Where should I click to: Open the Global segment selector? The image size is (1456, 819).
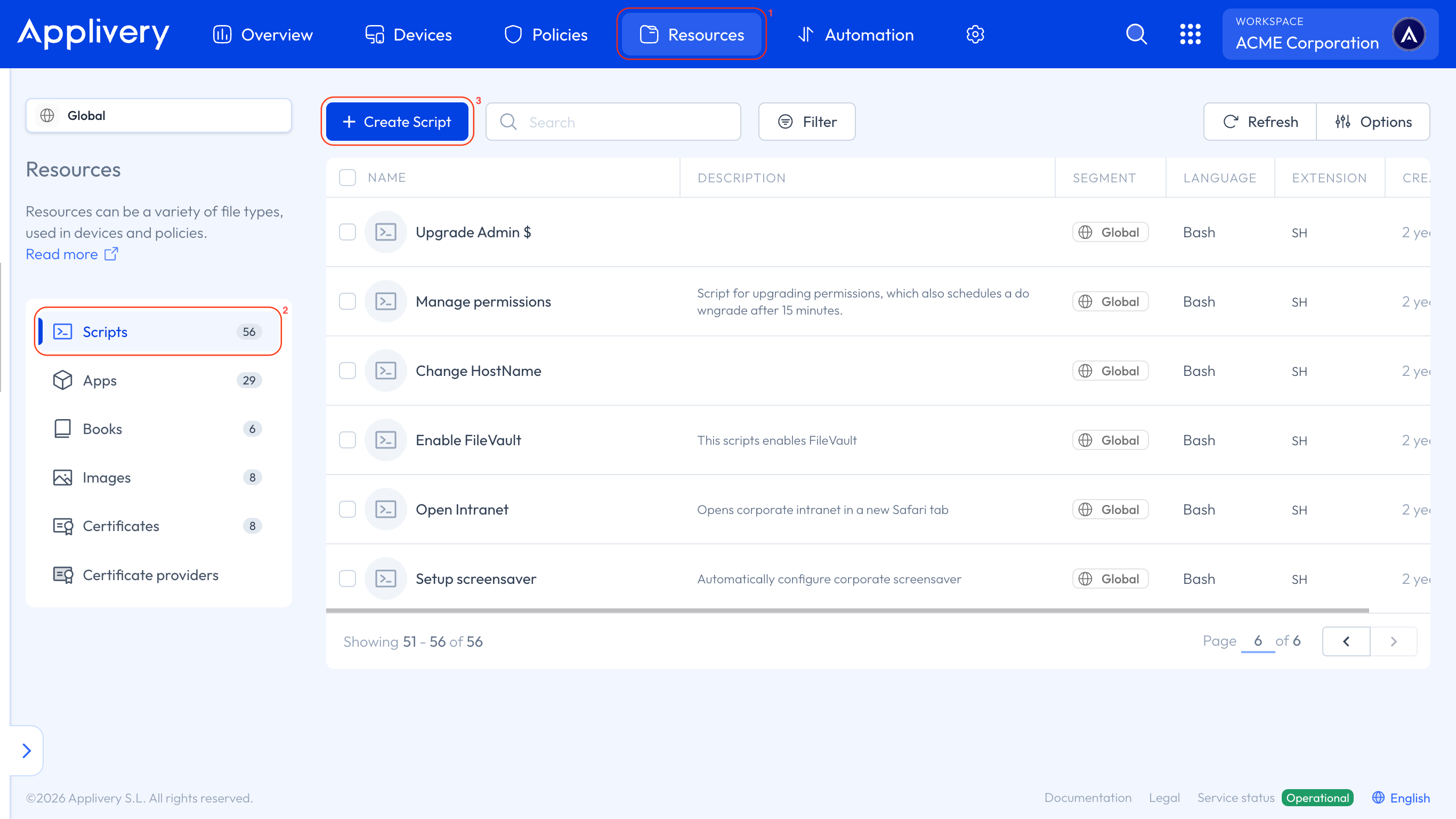tap(158, 115)
